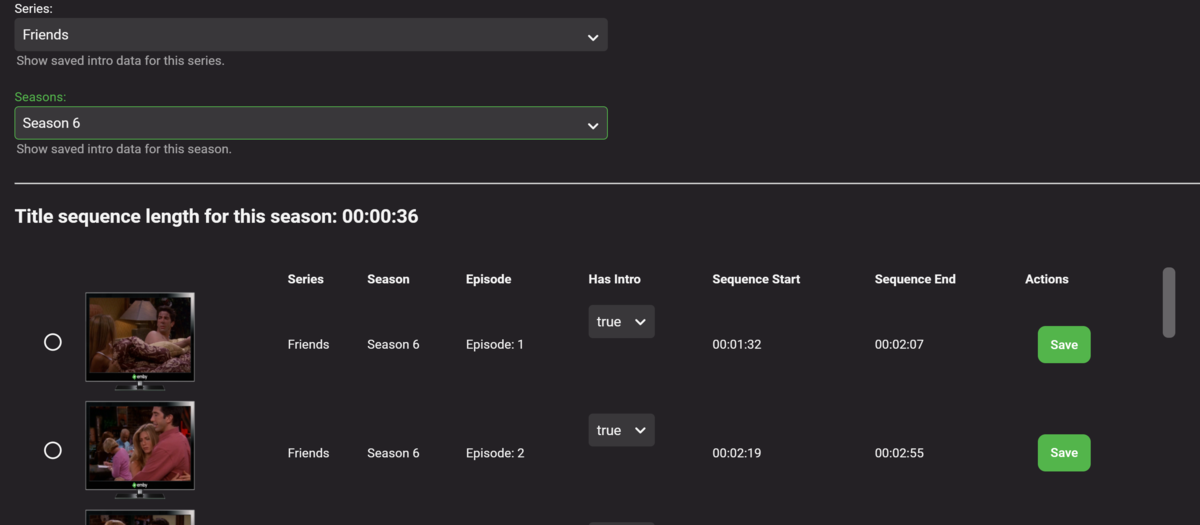Open the Series dropdown showing Friends
The width and height of the screenshot is (1200, 525).
click(x=310, y=35)
